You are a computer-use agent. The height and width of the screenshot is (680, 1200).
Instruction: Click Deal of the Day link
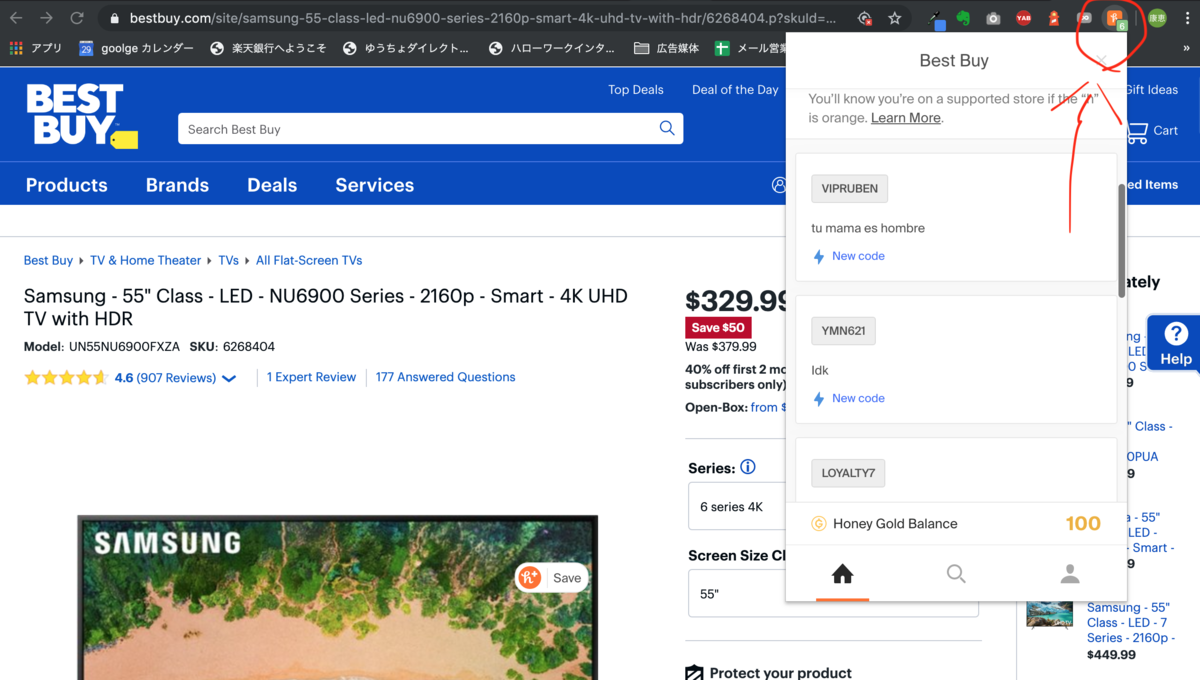[x=735, y=90]
